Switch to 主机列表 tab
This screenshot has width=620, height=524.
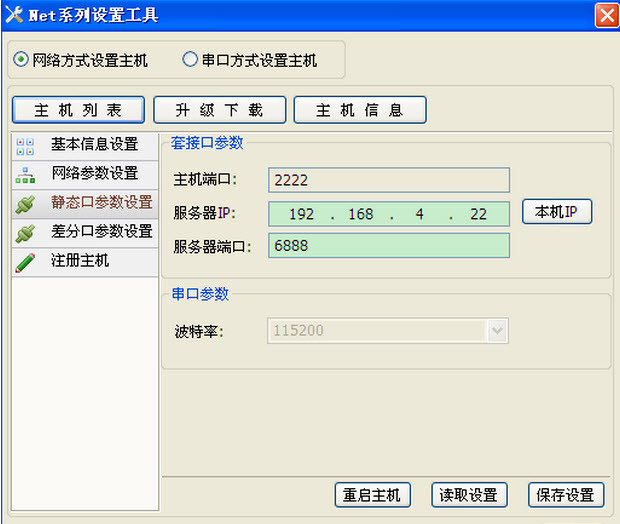click(78, 110)
